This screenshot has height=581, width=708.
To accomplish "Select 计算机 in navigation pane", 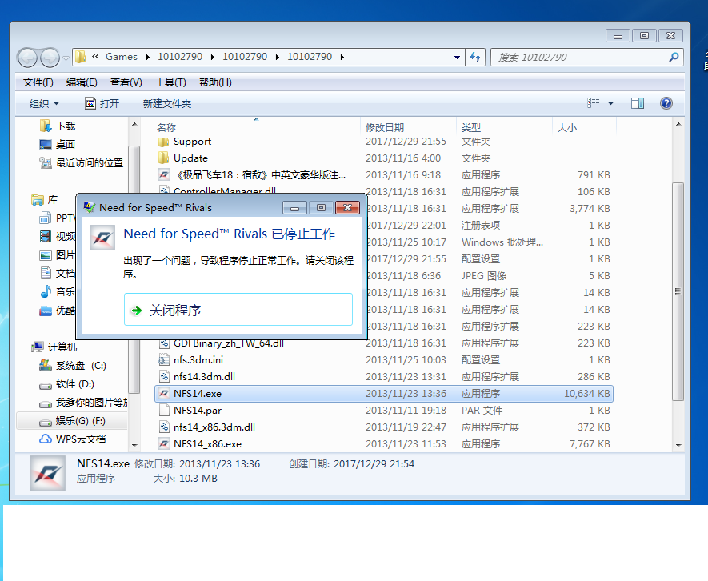I will coord(54,347).
